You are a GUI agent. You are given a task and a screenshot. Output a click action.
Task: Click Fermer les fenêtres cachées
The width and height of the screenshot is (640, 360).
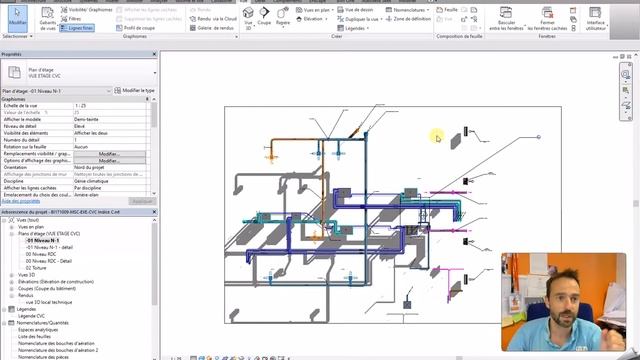pos(547,19)
